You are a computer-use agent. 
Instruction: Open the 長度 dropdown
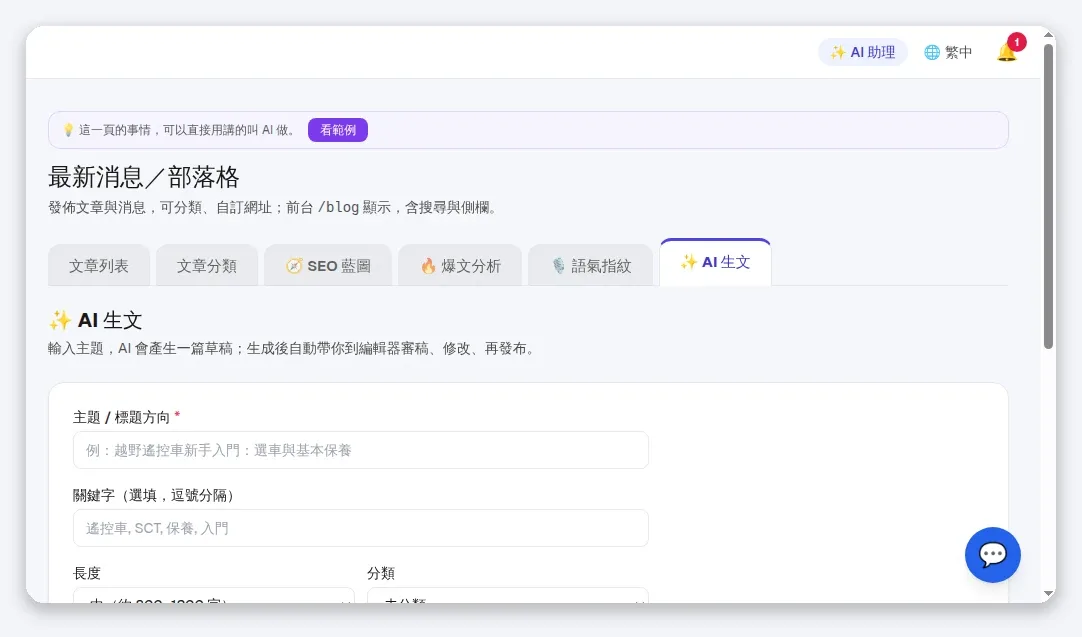[x=214, y=595]
